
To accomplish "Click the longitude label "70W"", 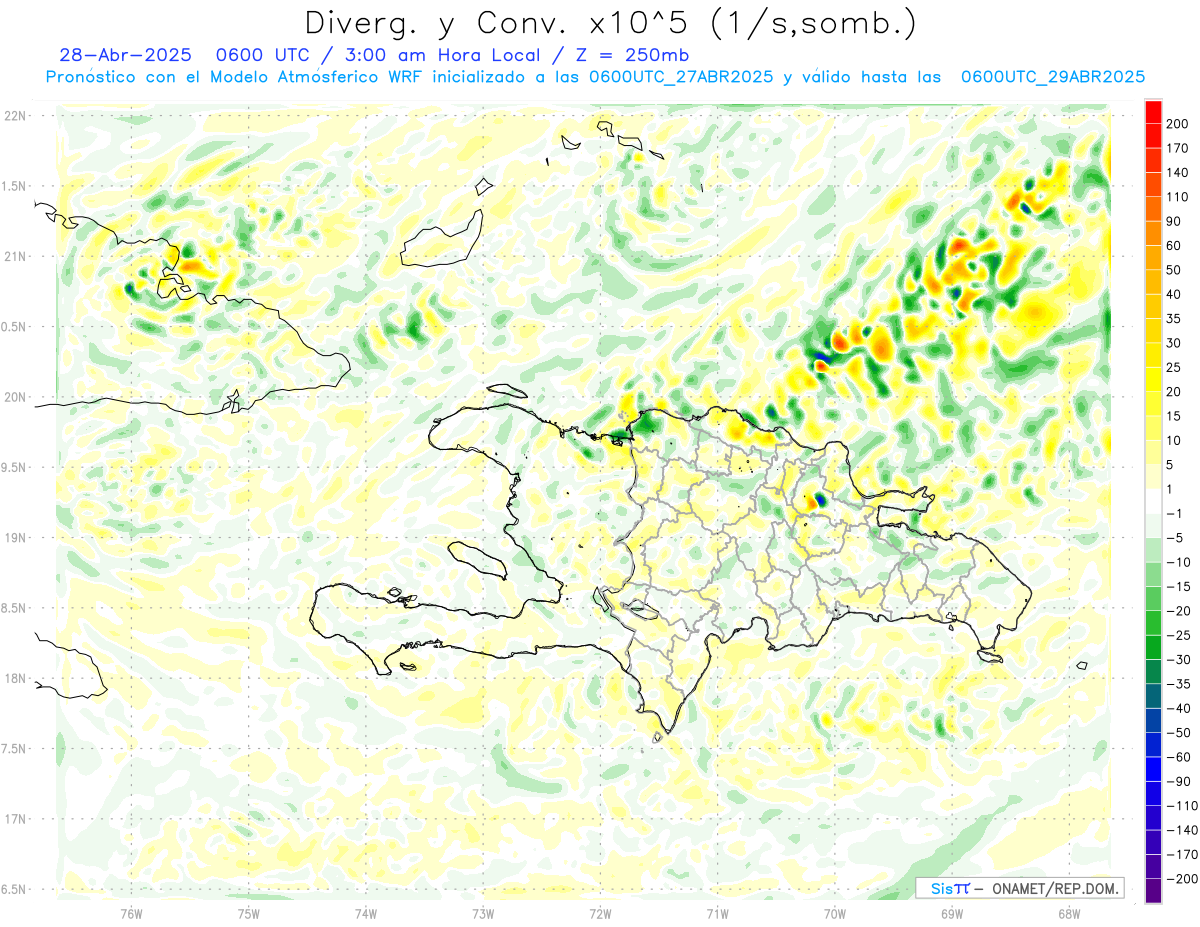I will 835,914.
